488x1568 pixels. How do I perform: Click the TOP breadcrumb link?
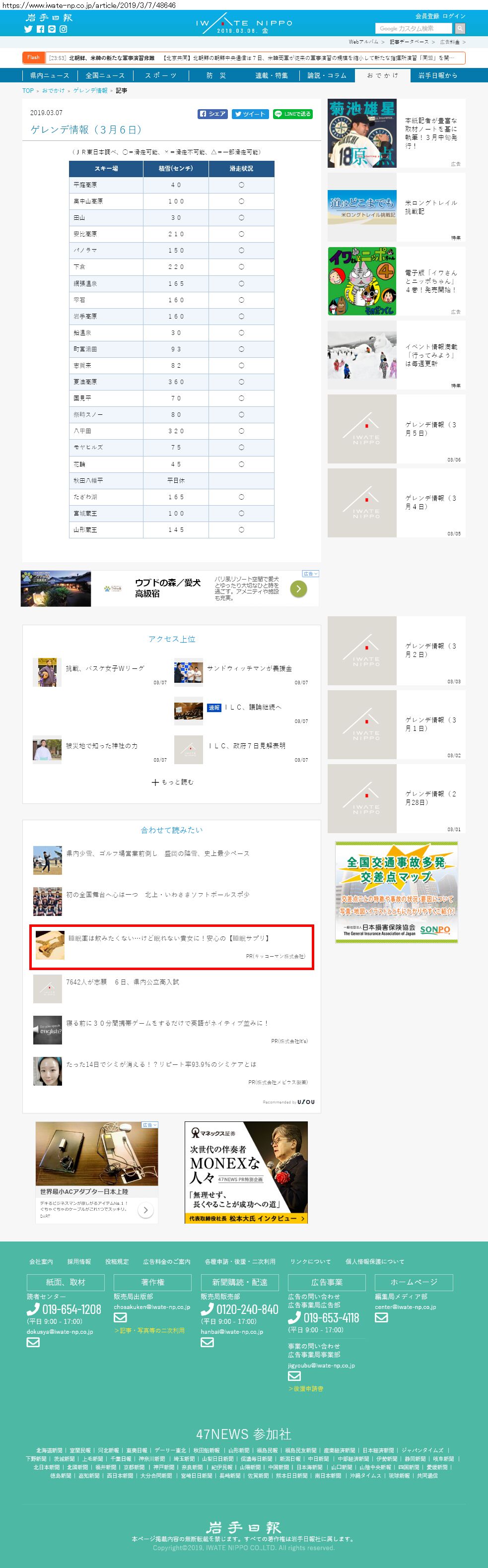click(x=28, y=91)
